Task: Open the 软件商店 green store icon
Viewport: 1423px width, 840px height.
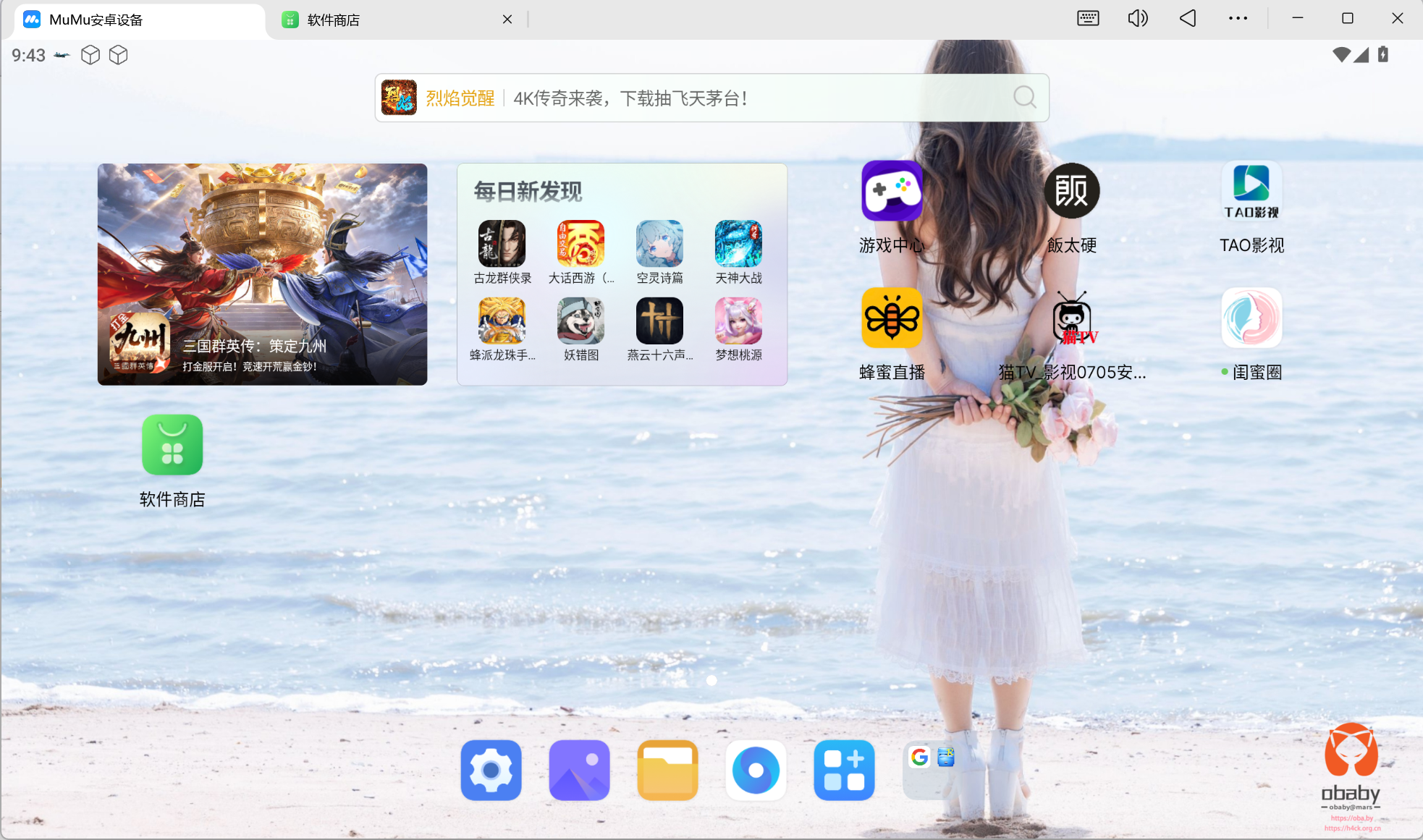Action: point(172,445)
